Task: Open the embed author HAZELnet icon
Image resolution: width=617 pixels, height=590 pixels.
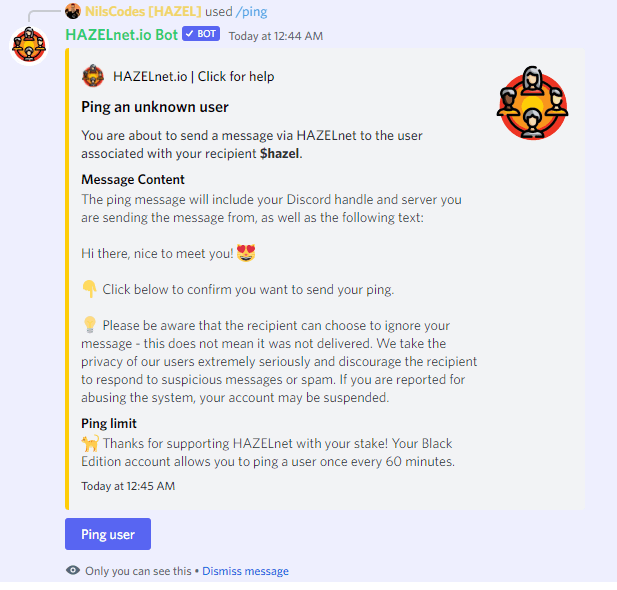Action: point(93,76)
